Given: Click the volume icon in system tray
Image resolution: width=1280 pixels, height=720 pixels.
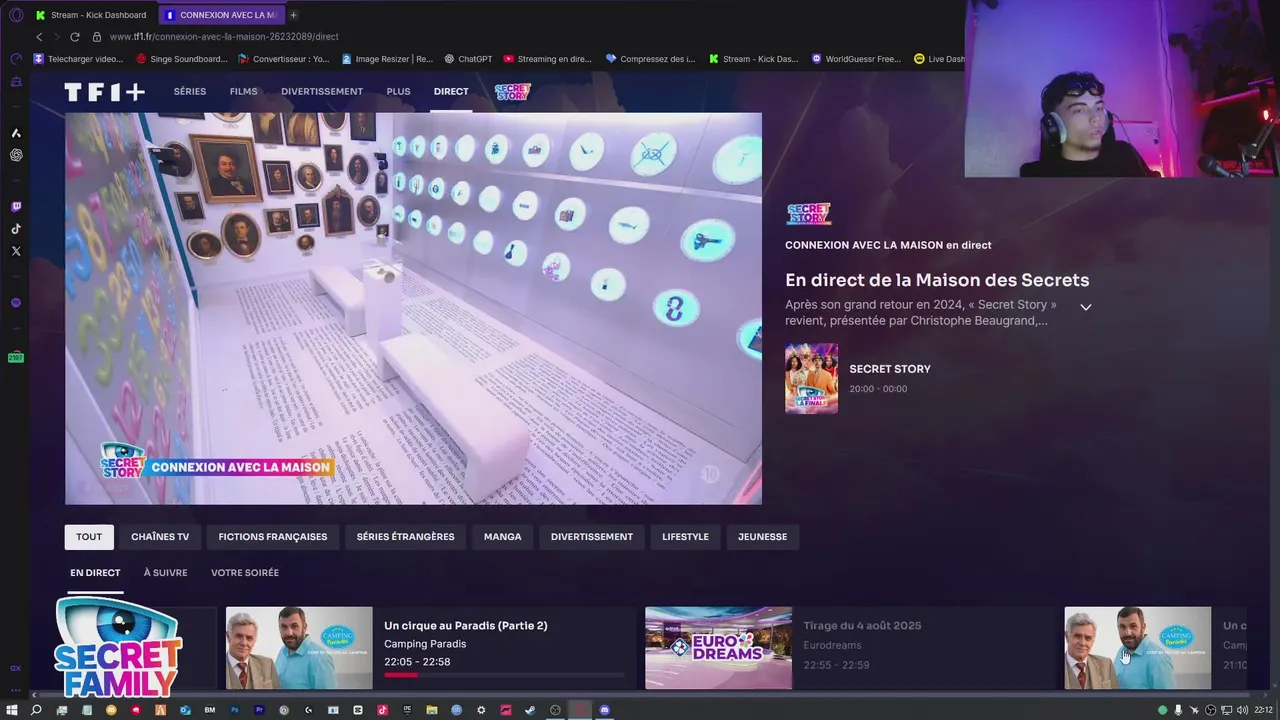Looking at the screenshot, I should [x=1242, y=710].
